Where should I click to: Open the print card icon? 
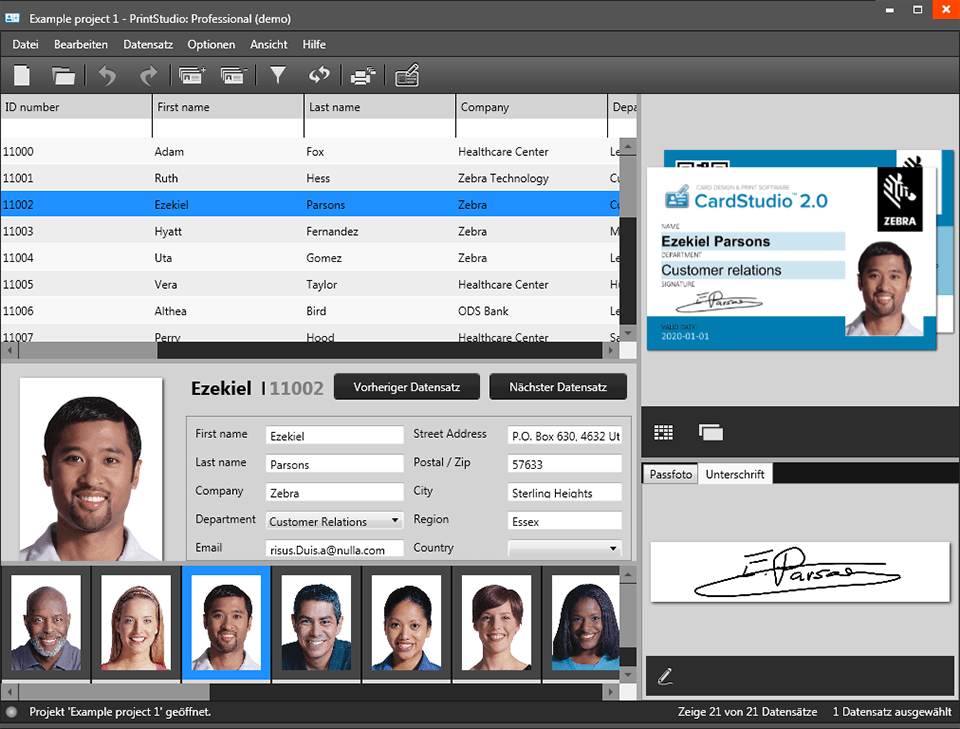363,75
